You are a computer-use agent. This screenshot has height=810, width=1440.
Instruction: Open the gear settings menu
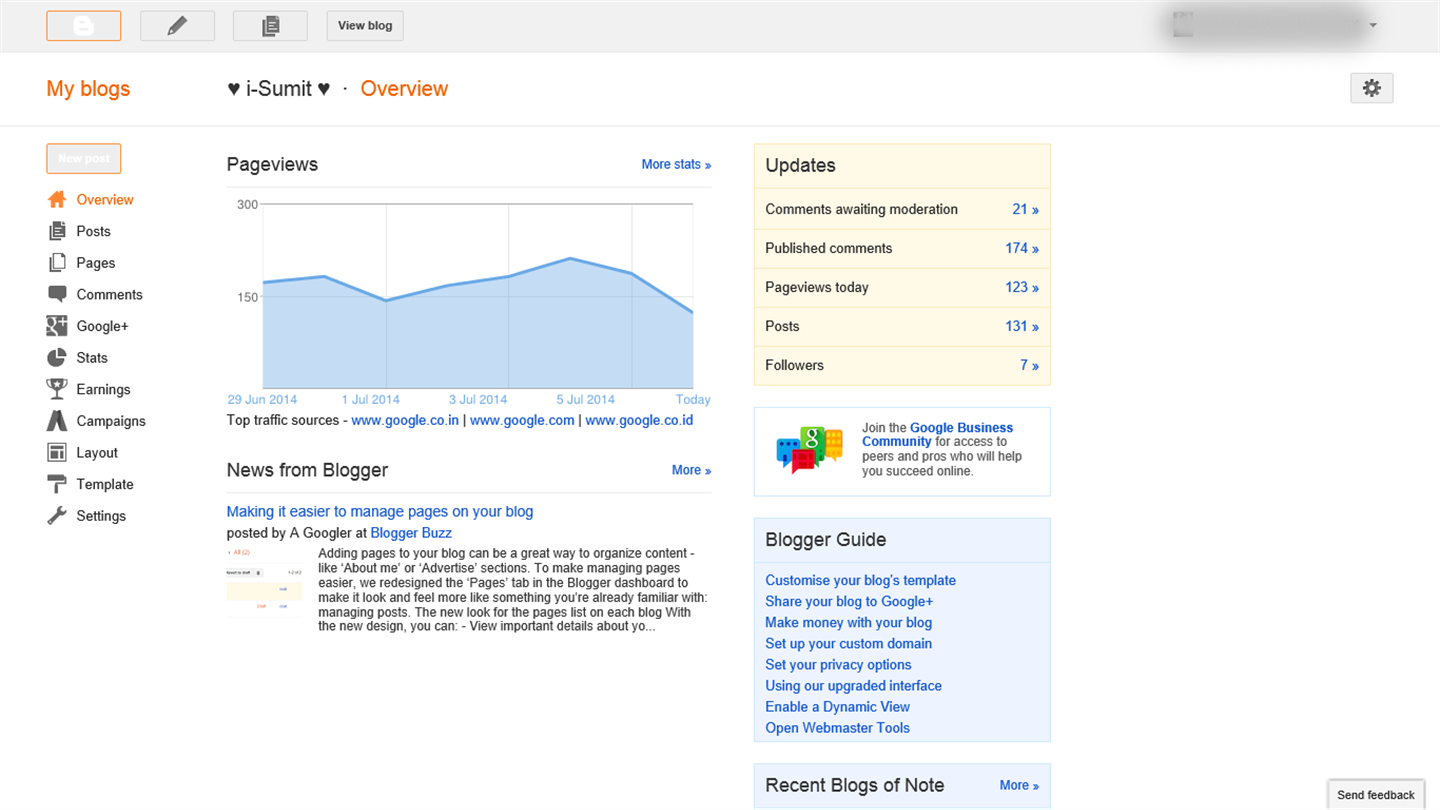click(1371, 88)
